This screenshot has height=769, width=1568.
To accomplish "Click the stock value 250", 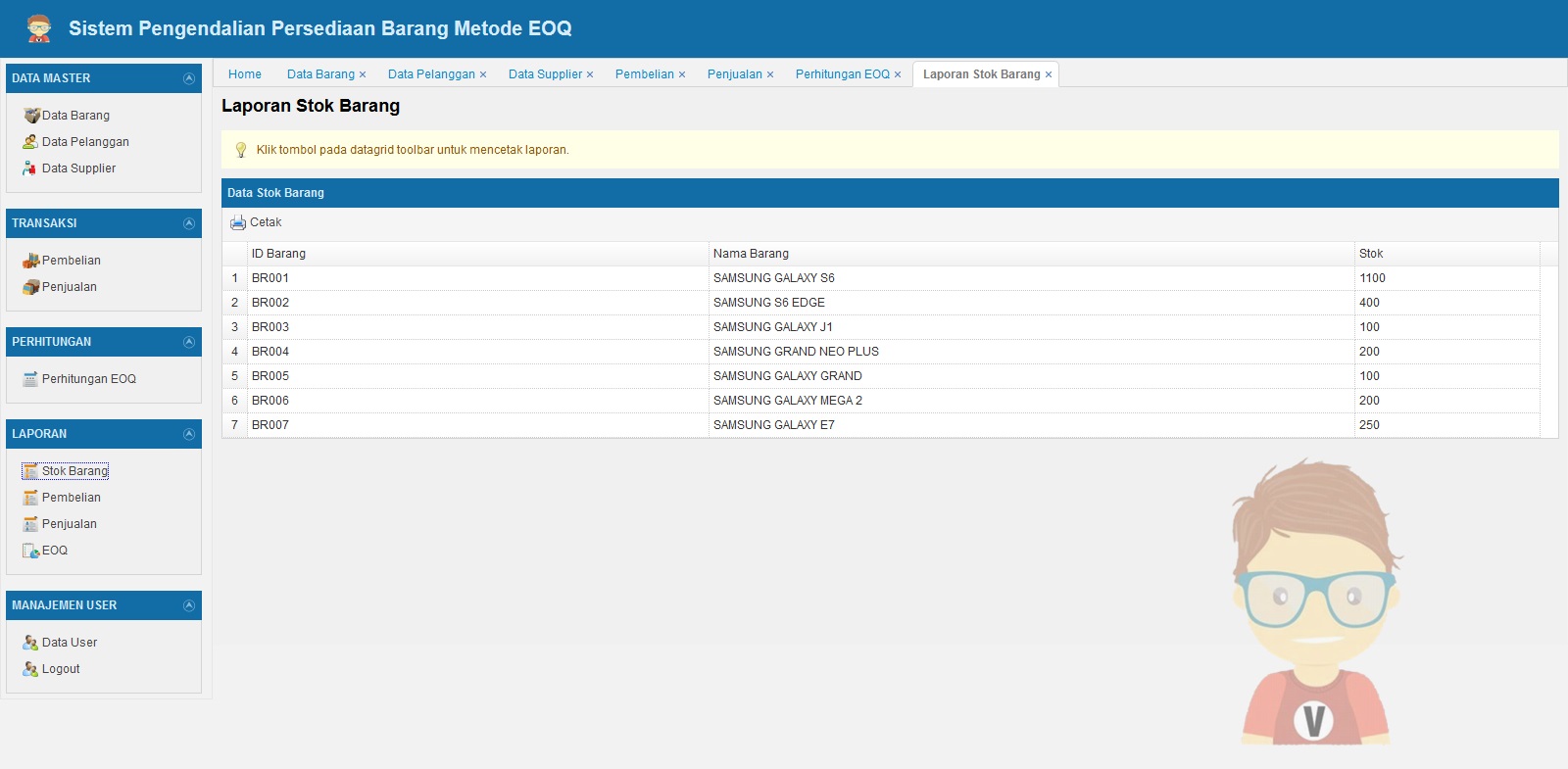I will pyautogui.click(x=1369, y=425).
